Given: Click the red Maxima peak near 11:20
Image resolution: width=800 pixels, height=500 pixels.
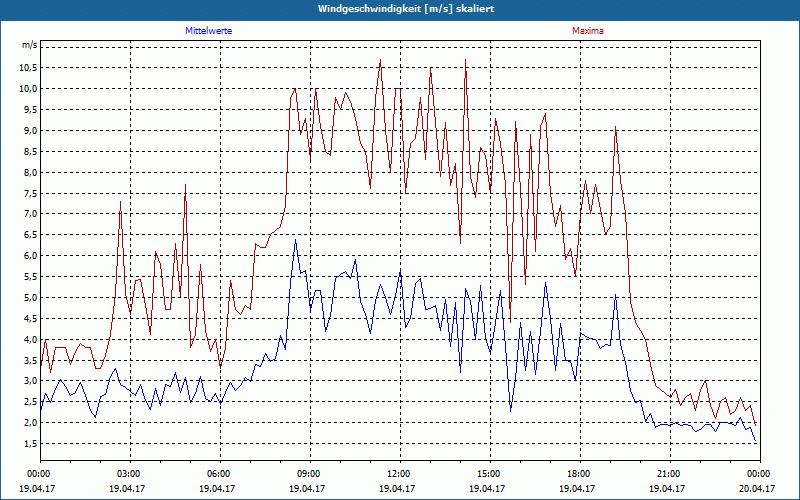Looking at the screenshot, I should [381, 60].
